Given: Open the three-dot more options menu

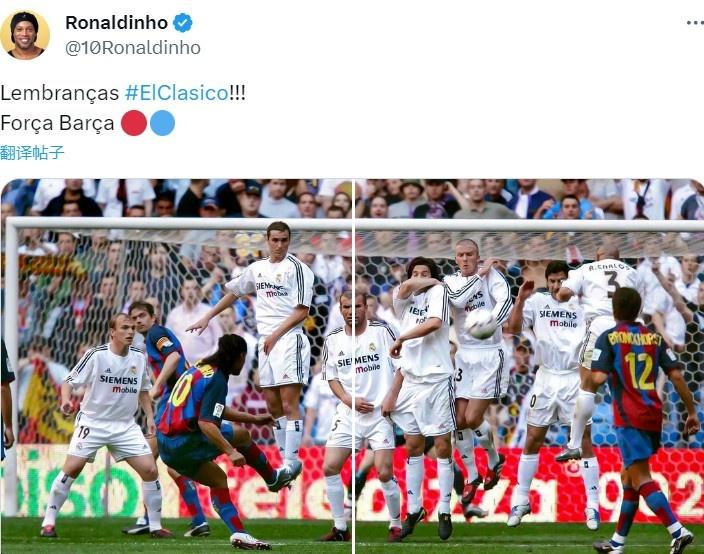Looking at the screenshot, I should pyautogui.click(x=695, y=23).
